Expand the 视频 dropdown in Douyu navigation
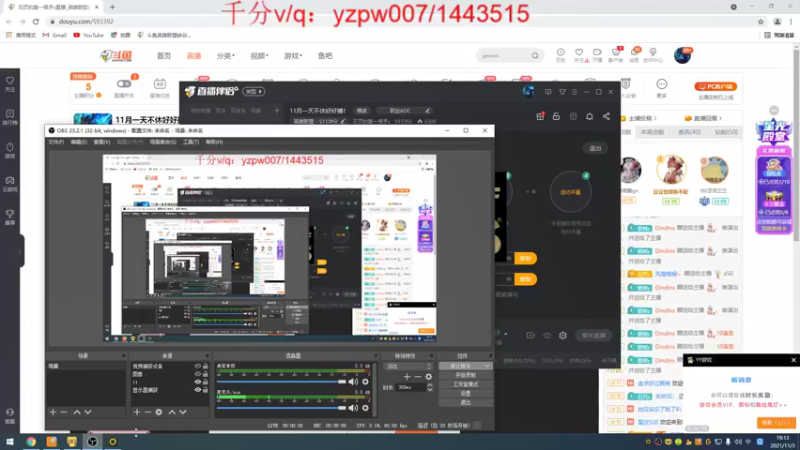800x450 pixels. (x=259, y=56)
